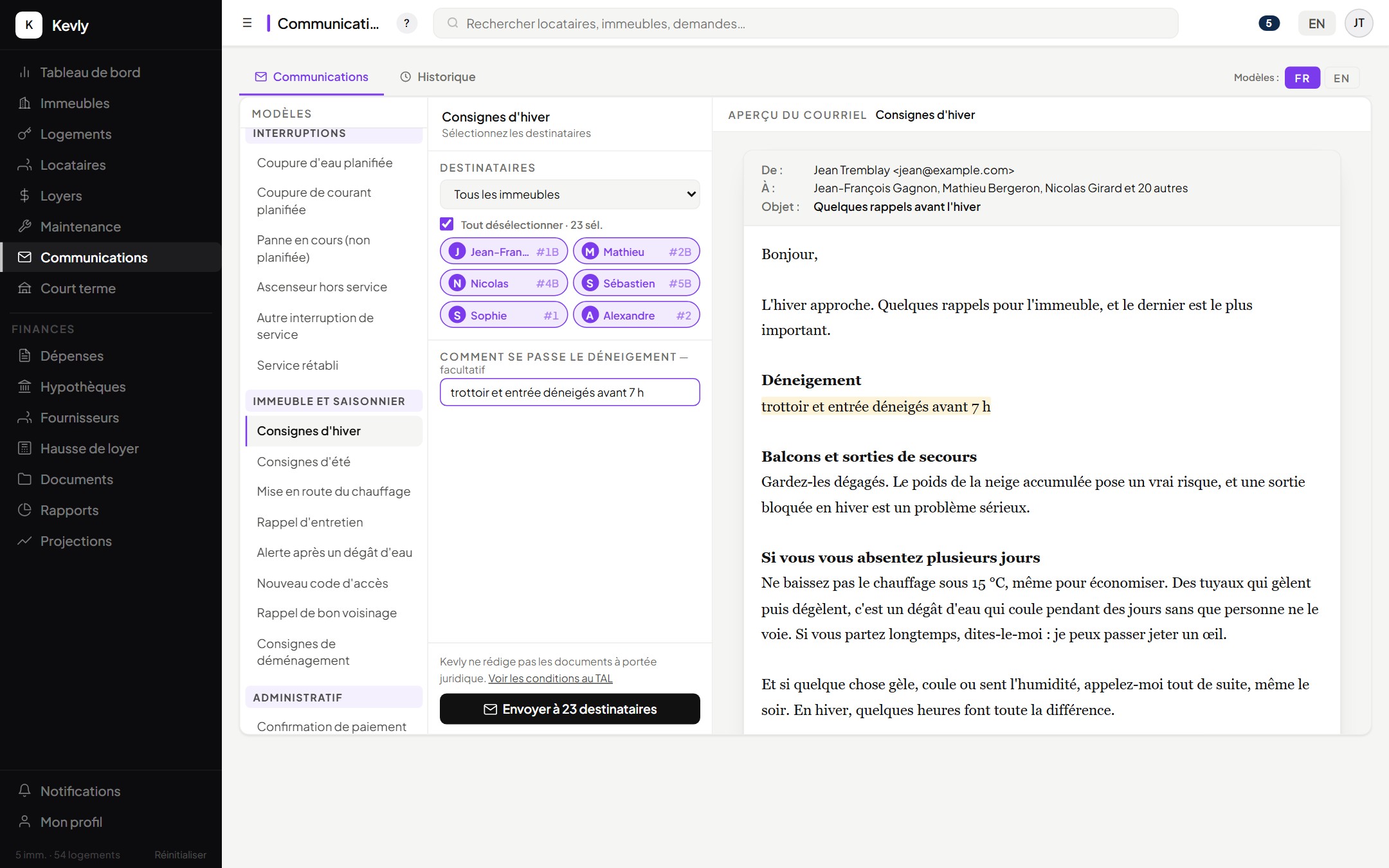Open the help question mark icon
Image resolution: width=1389 pixels, height=868 pixels.
(406, 24)
